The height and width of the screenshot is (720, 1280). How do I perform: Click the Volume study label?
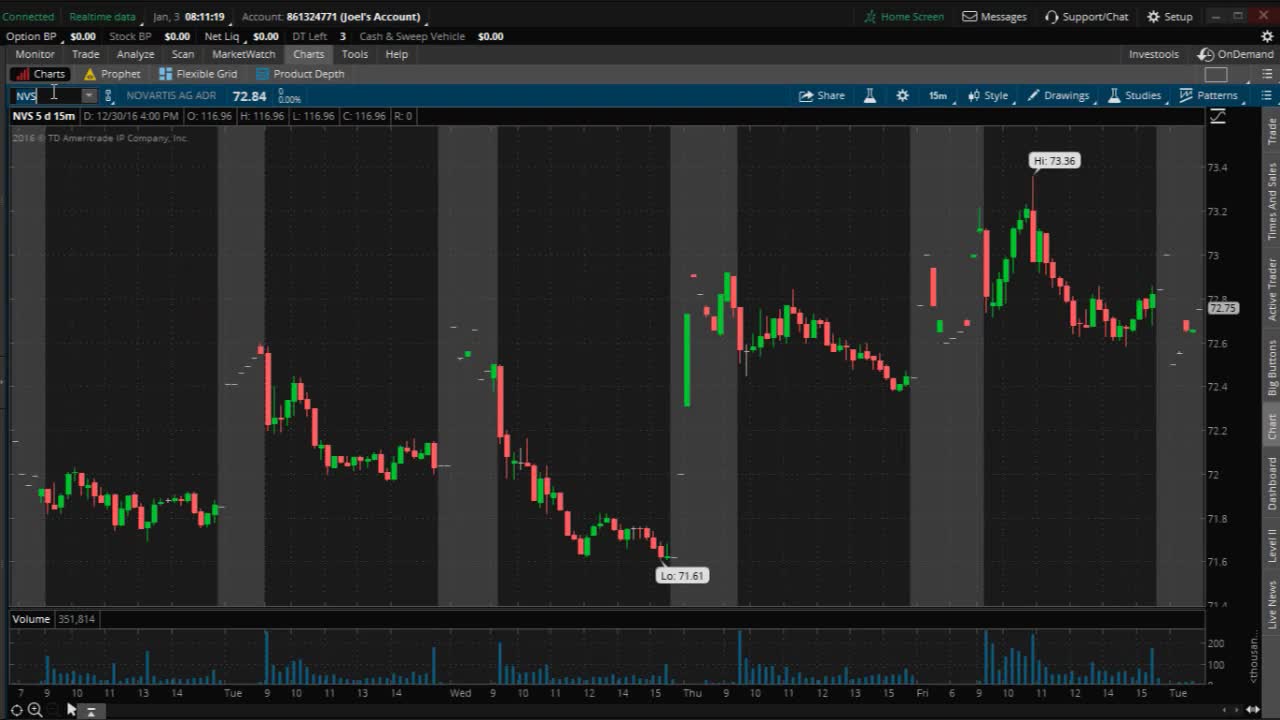coord(31,619)
